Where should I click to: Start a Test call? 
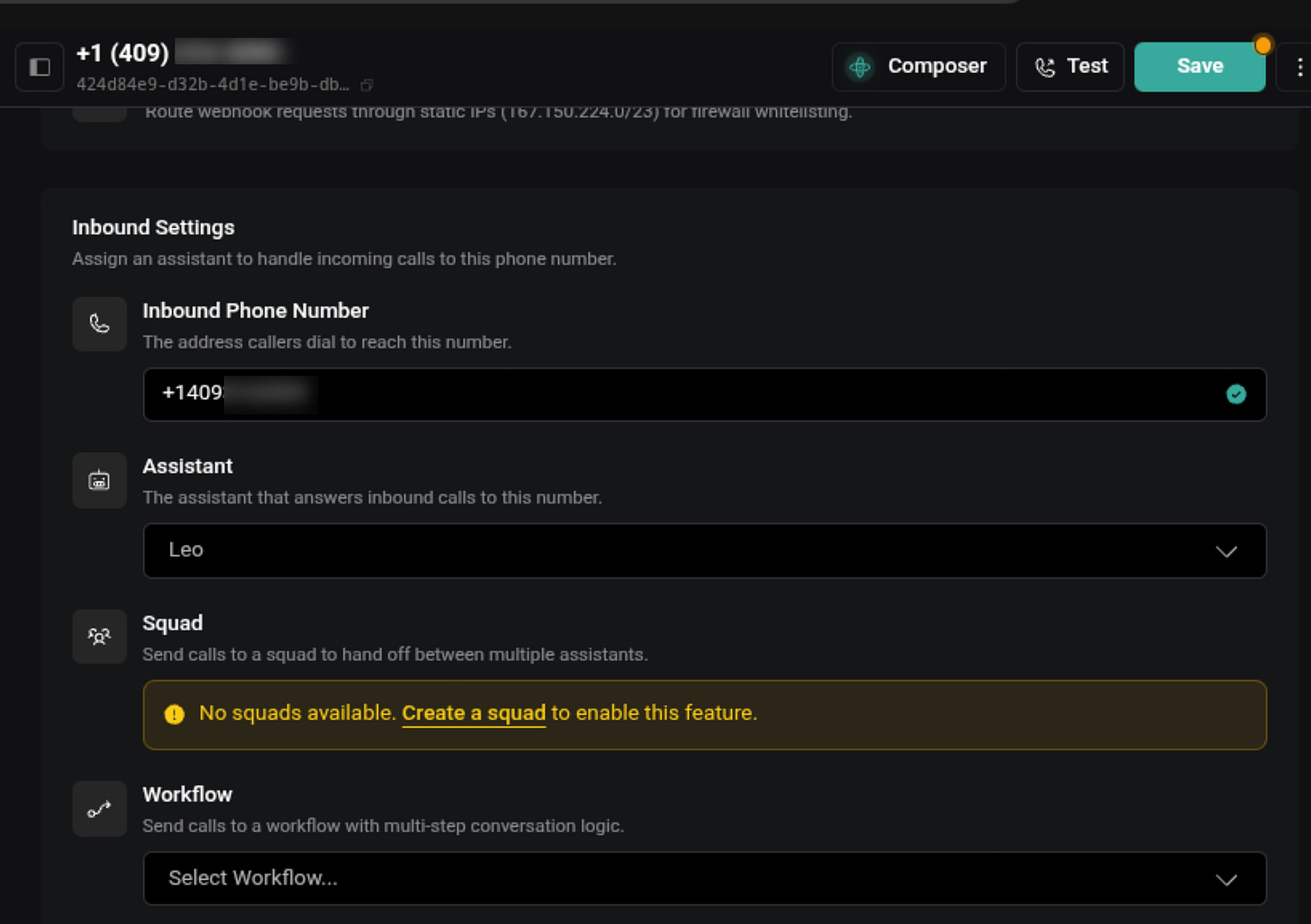tap(1070, 68)
